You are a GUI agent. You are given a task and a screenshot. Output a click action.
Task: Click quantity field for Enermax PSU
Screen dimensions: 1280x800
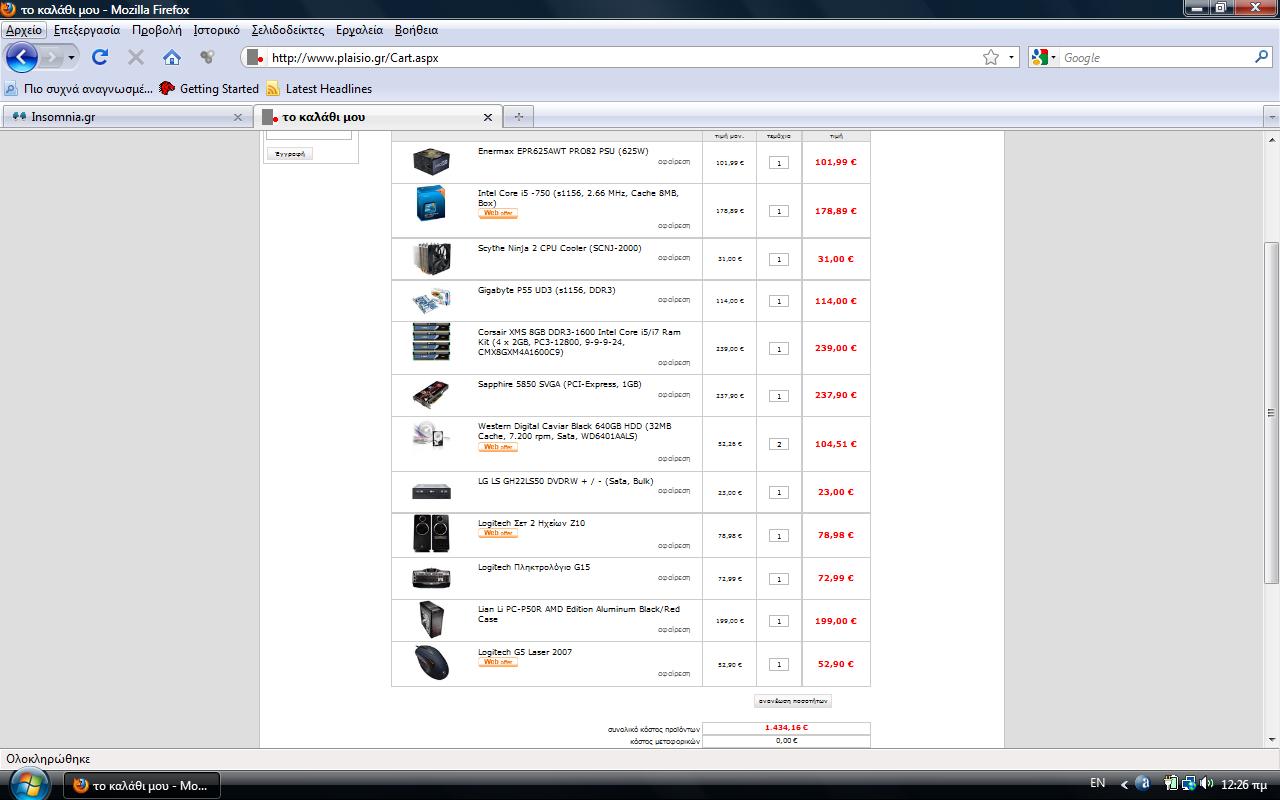coord(779,163)
